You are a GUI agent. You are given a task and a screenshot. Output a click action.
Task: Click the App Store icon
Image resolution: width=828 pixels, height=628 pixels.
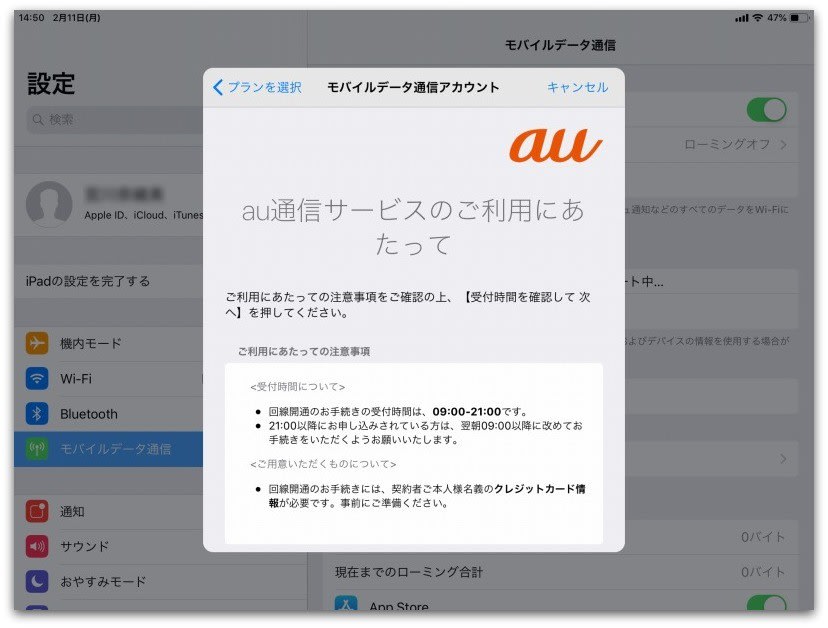click(x=346, y=604)
